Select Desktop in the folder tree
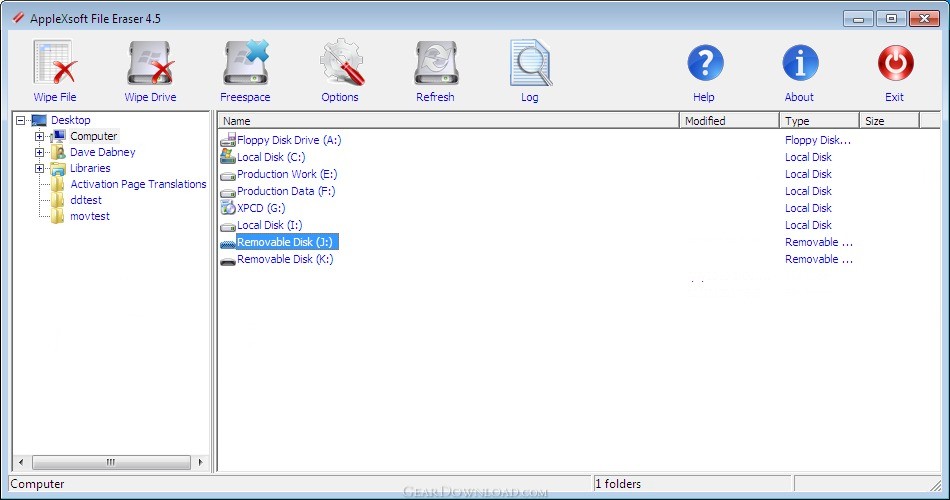The width and height of the screenshot is (950, 500). [x=71, y=120]
